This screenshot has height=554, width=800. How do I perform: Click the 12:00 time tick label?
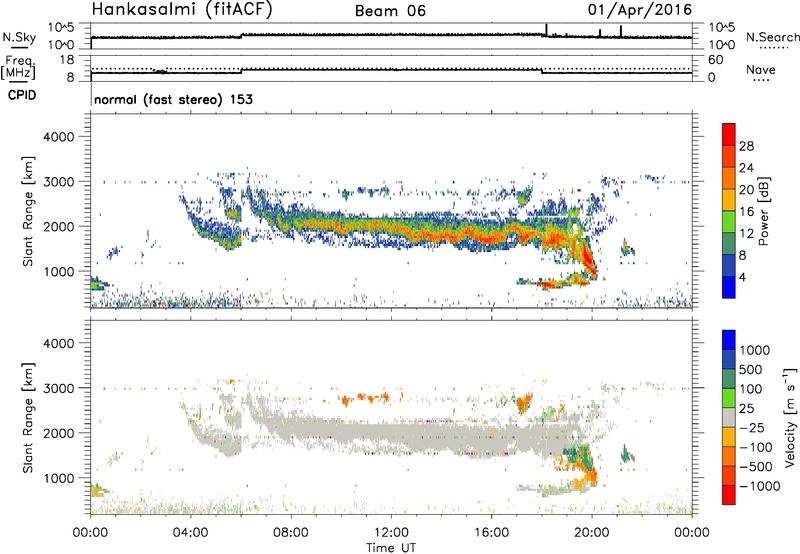click(x=391, y=533)
